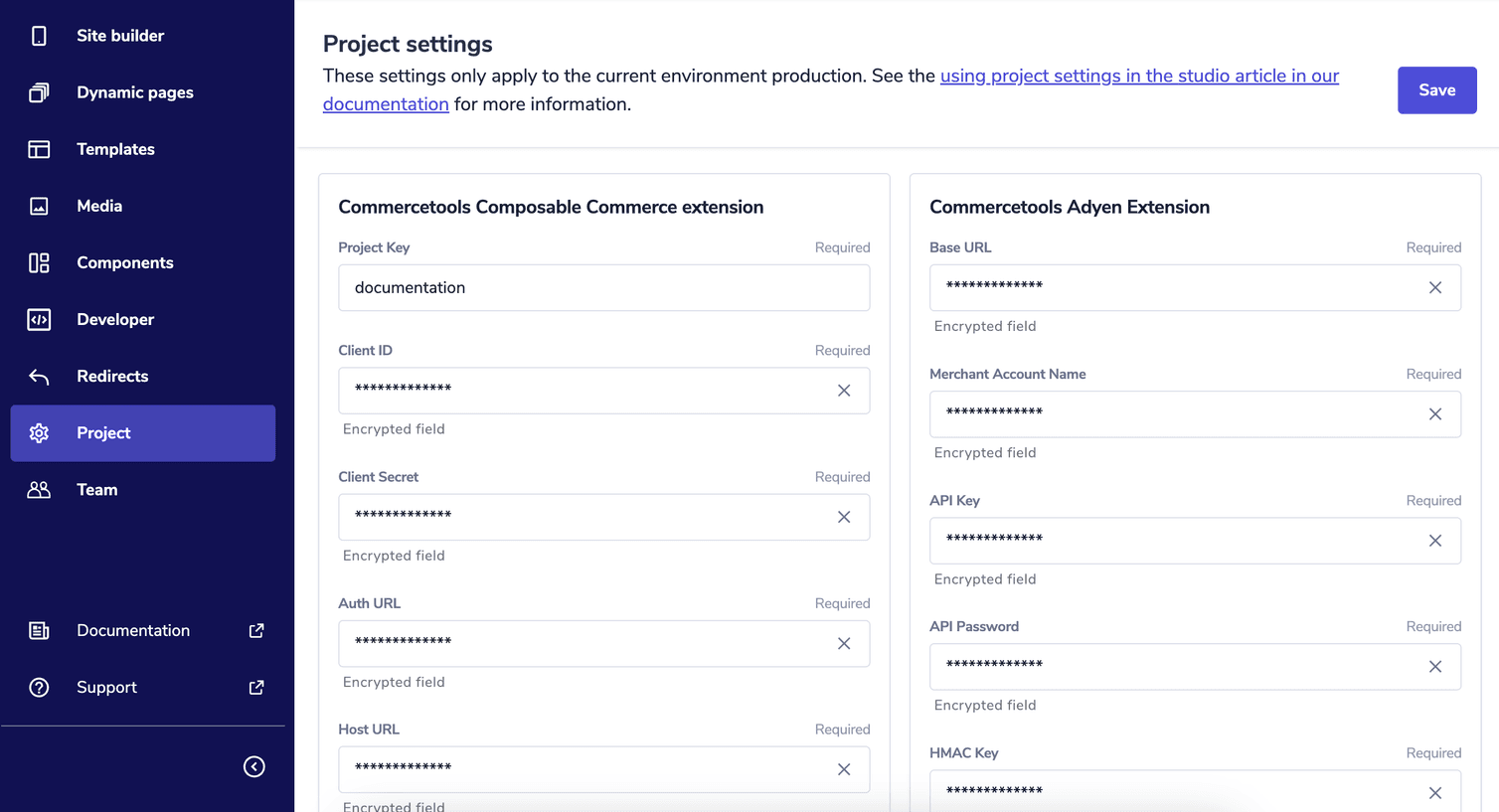Click the Support question-mark icon

pyautogui.click(x=38, y=687)
